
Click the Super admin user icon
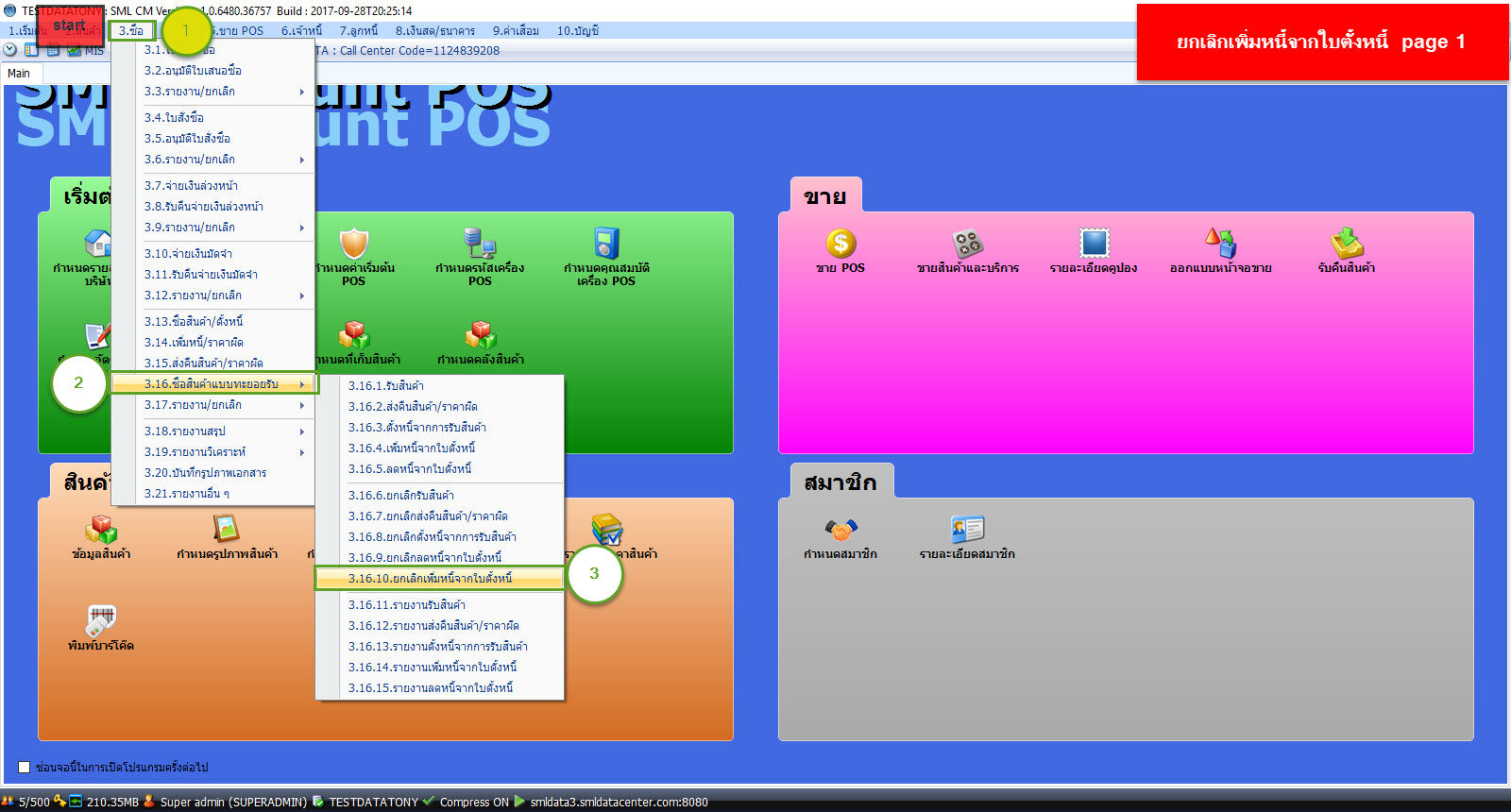coord(149,802)
